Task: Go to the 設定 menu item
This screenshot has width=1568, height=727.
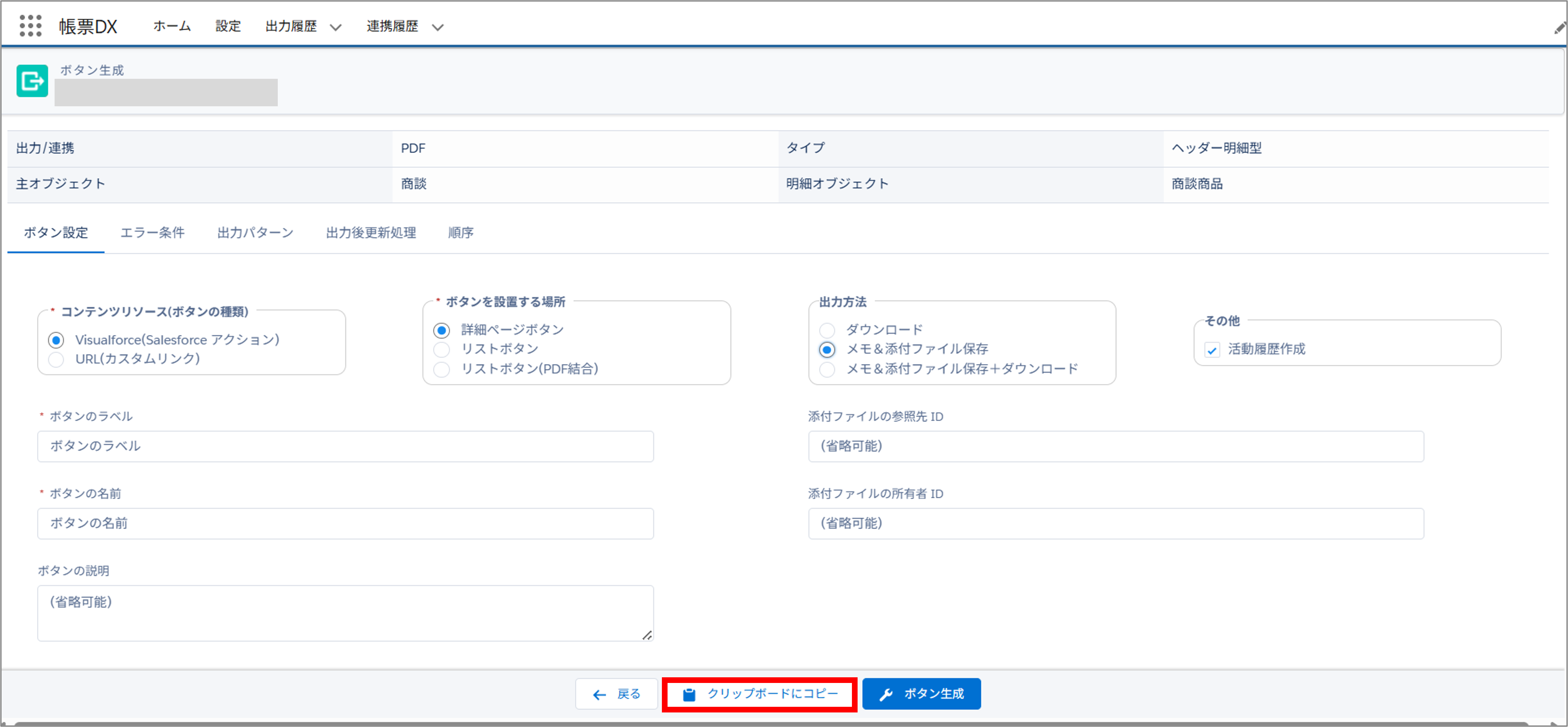Action: click(227, 26)
